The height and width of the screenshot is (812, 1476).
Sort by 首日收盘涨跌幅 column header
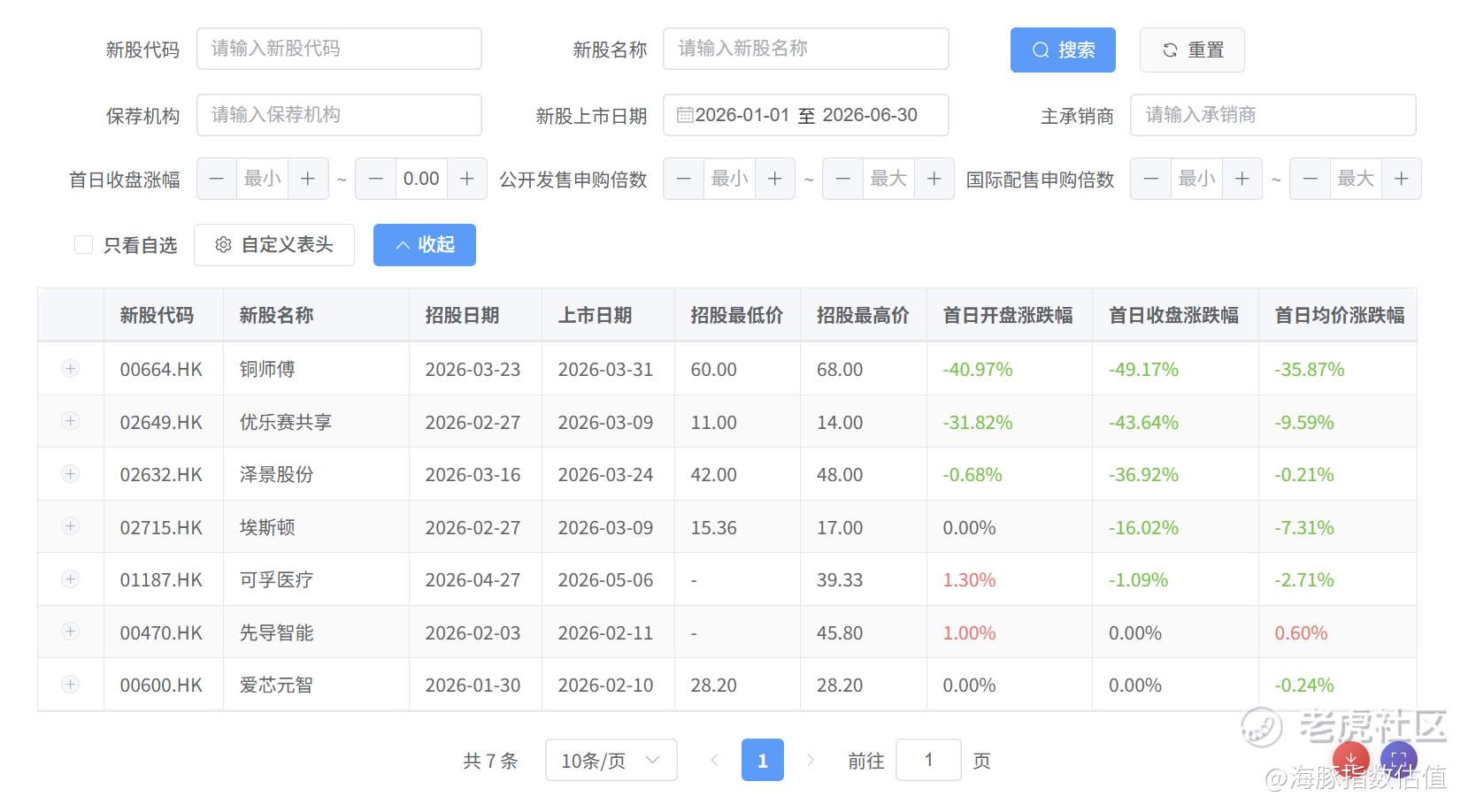point(1174,315)
